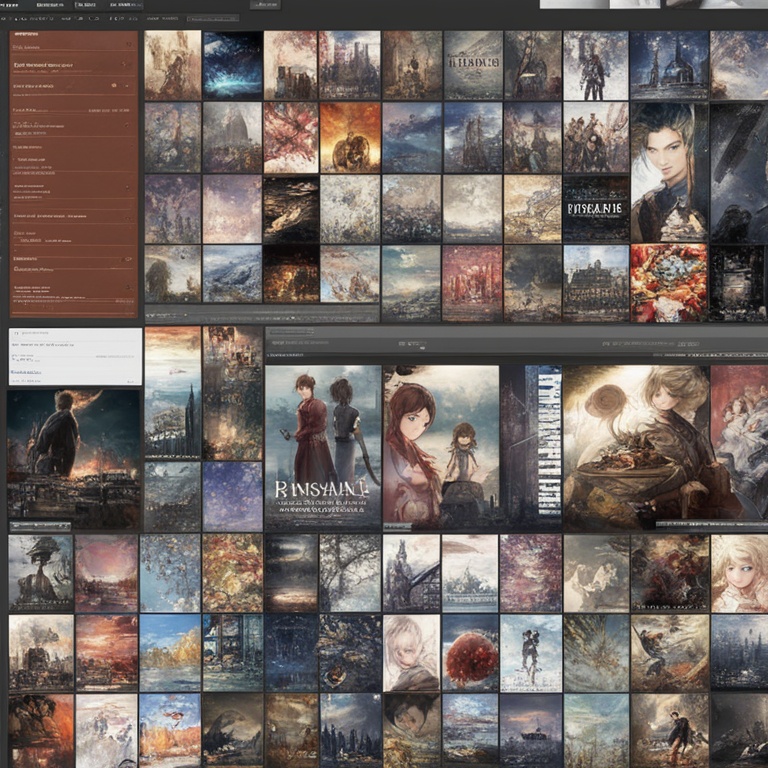Click the orange dot in the red sidebar
768x768 pixels.
[x=114, y=85]
